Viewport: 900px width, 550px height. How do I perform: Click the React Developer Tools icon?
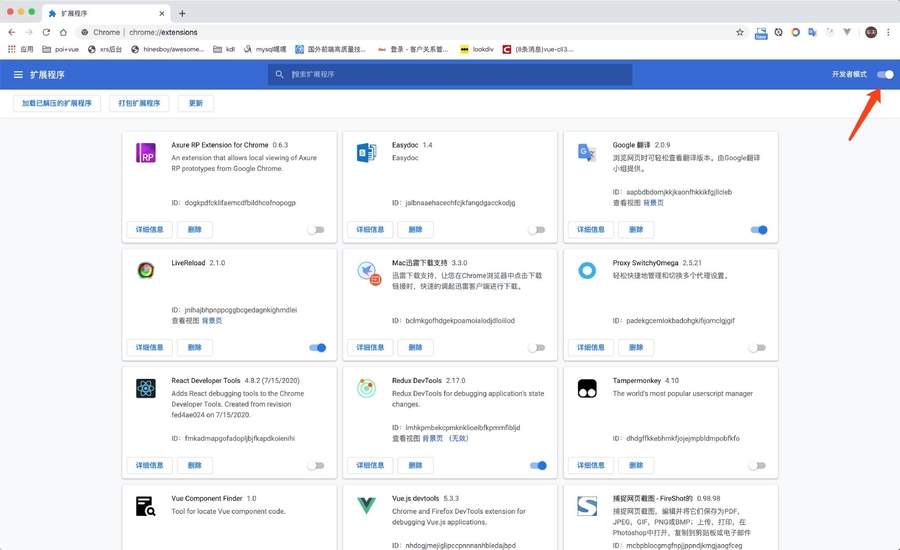coord(146,389)
